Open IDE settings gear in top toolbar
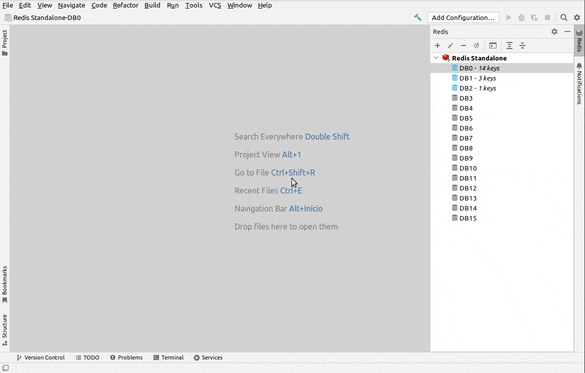The height and width of the screenshot is (373, 585). (577, 18)
